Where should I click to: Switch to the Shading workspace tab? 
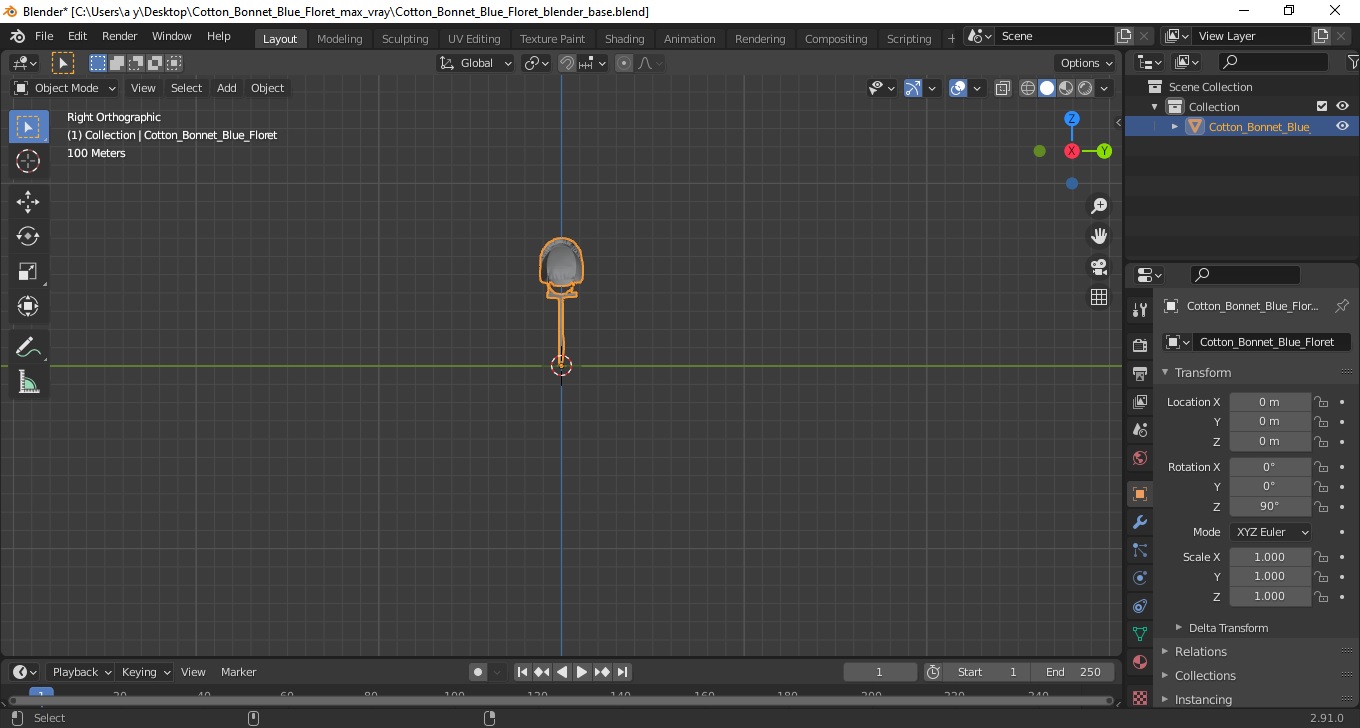(624, 39)
